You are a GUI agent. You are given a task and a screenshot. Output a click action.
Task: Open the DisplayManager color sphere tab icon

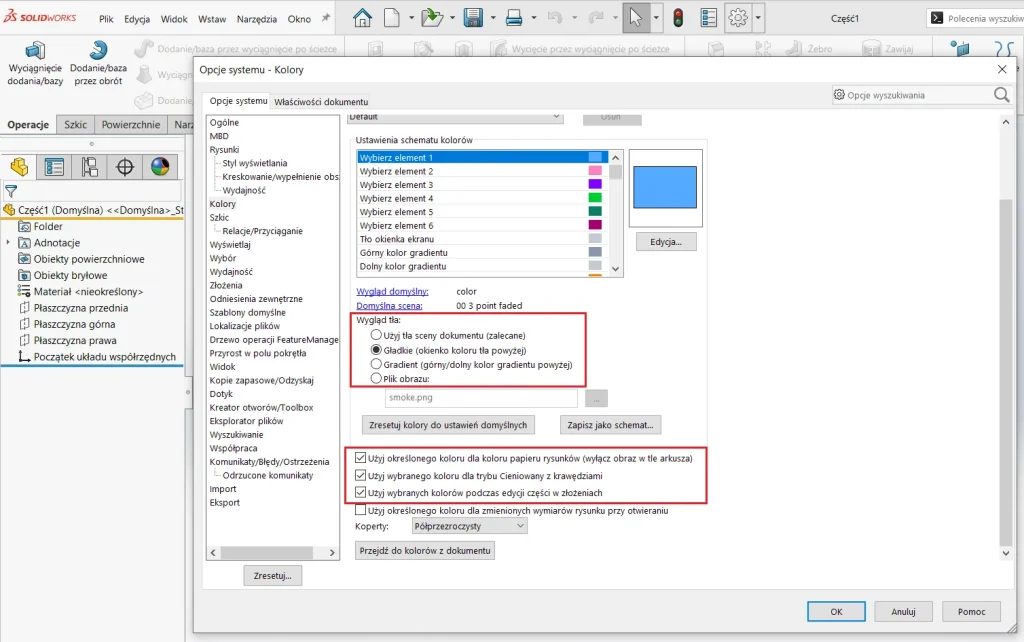tap(160, 167)
